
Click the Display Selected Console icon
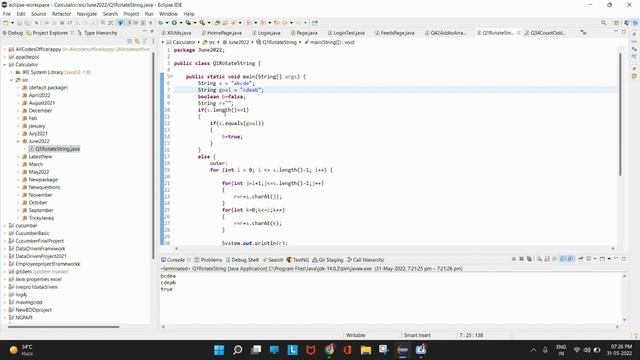(589, 259)
